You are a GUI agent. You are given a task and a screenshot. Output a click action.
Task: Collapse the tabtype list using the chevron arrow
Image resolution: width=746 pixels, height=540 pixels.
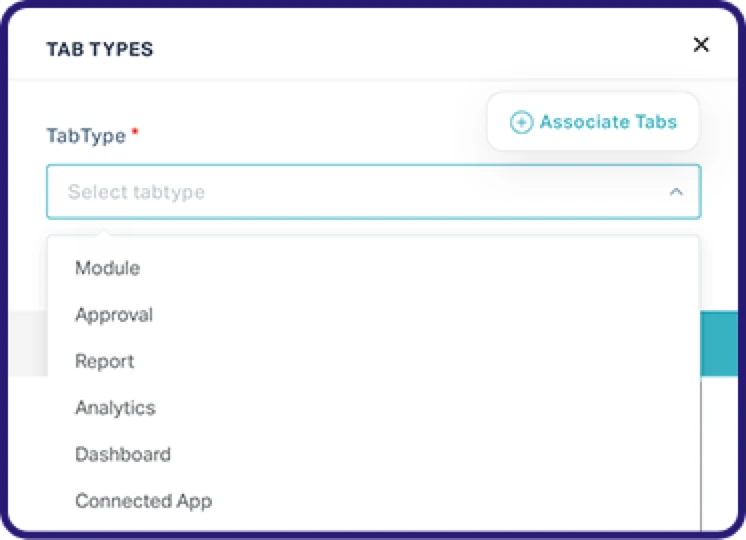click(676, 191)
